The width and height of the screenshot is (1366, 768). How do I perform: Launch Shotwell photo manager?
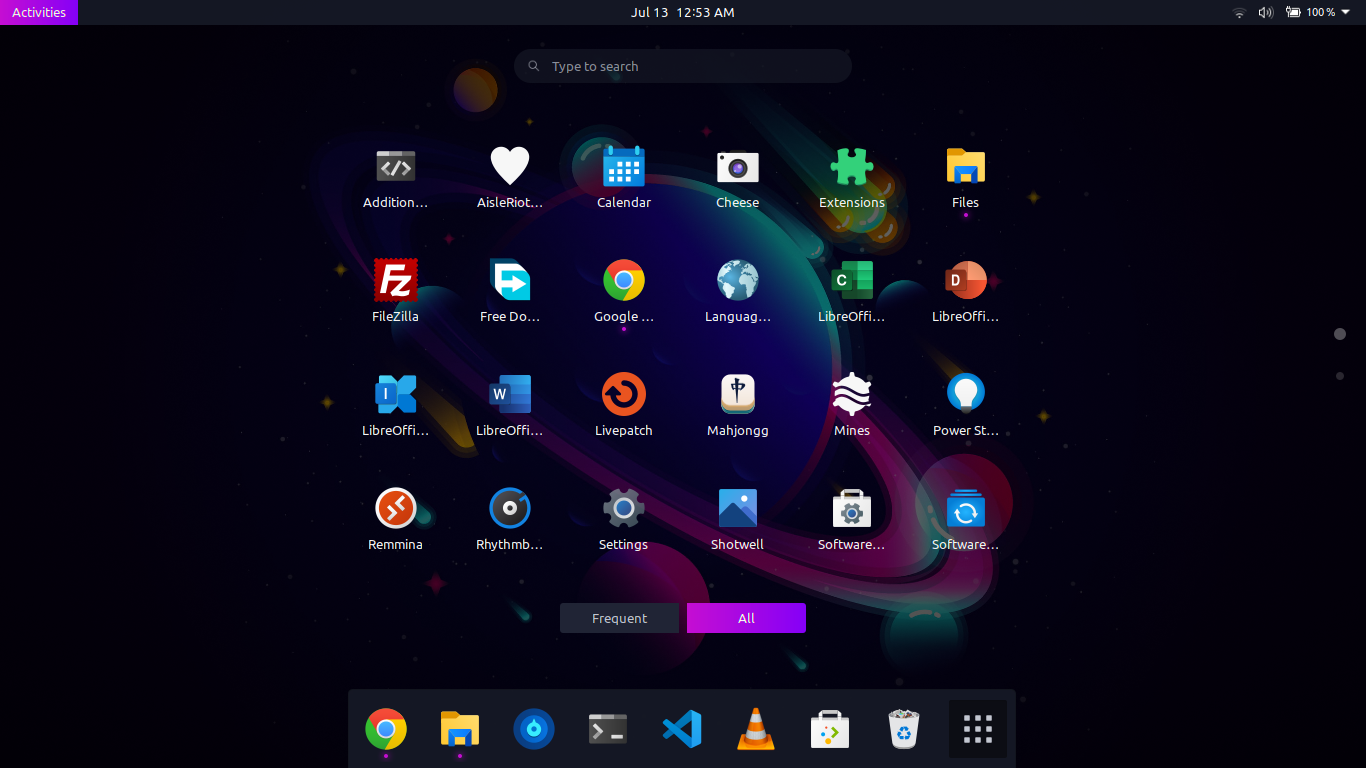click(737, 508)
